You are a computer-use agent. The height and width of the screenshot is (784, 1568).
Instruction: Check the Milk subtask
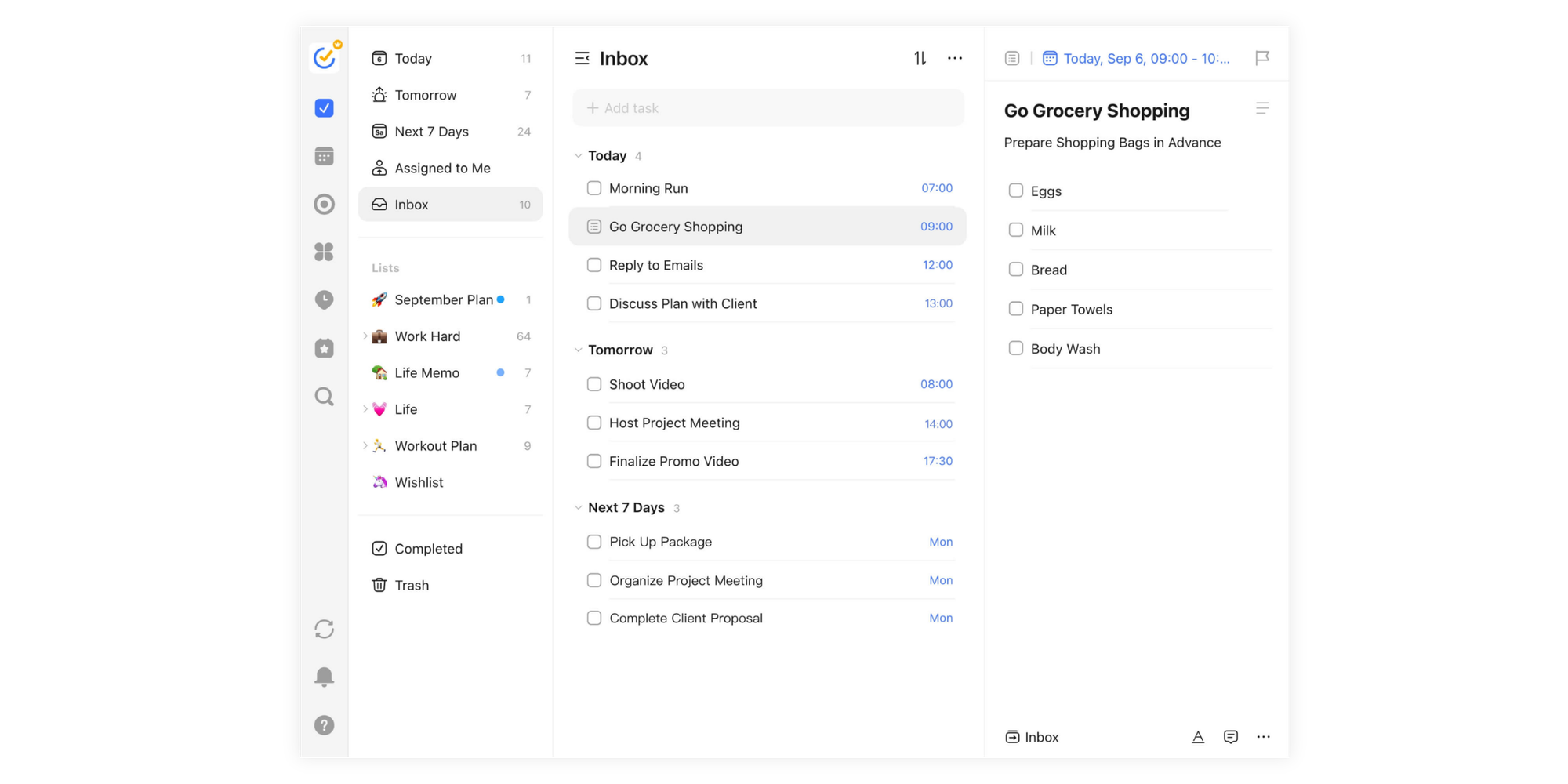[x=1016, y=230]
